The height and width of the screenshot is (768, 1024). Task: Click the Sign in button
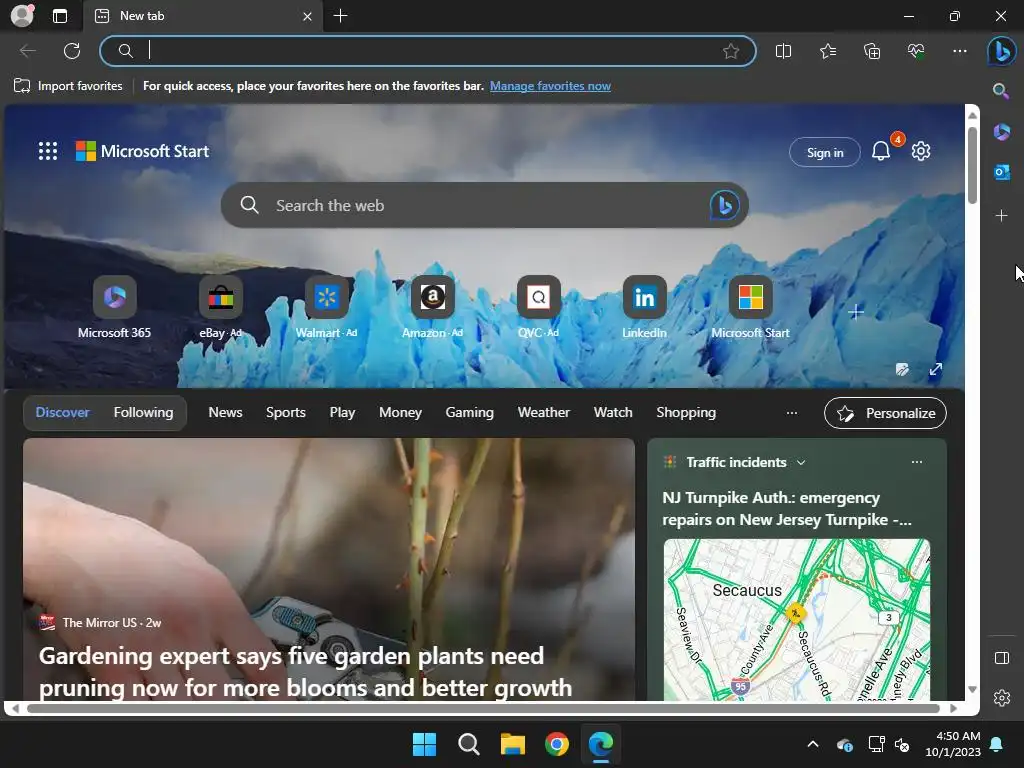pyautogui.click(x=825, y=152)
